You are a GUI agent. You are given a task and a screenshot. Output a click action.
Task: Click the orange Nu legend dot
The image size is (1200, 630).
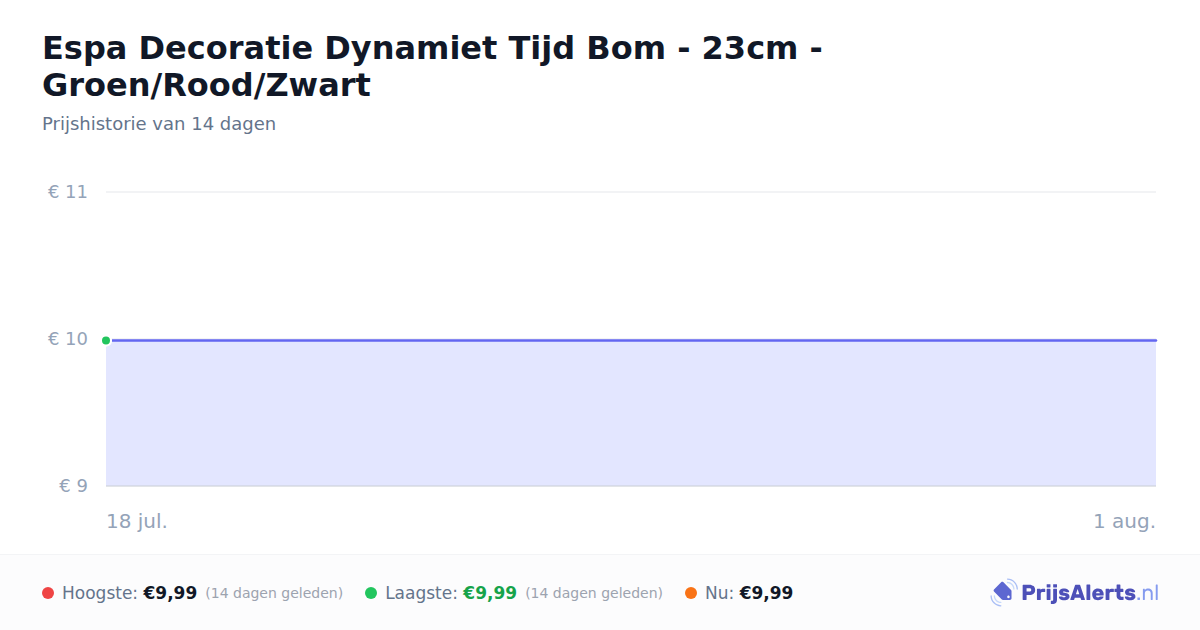tap(691, 593)
